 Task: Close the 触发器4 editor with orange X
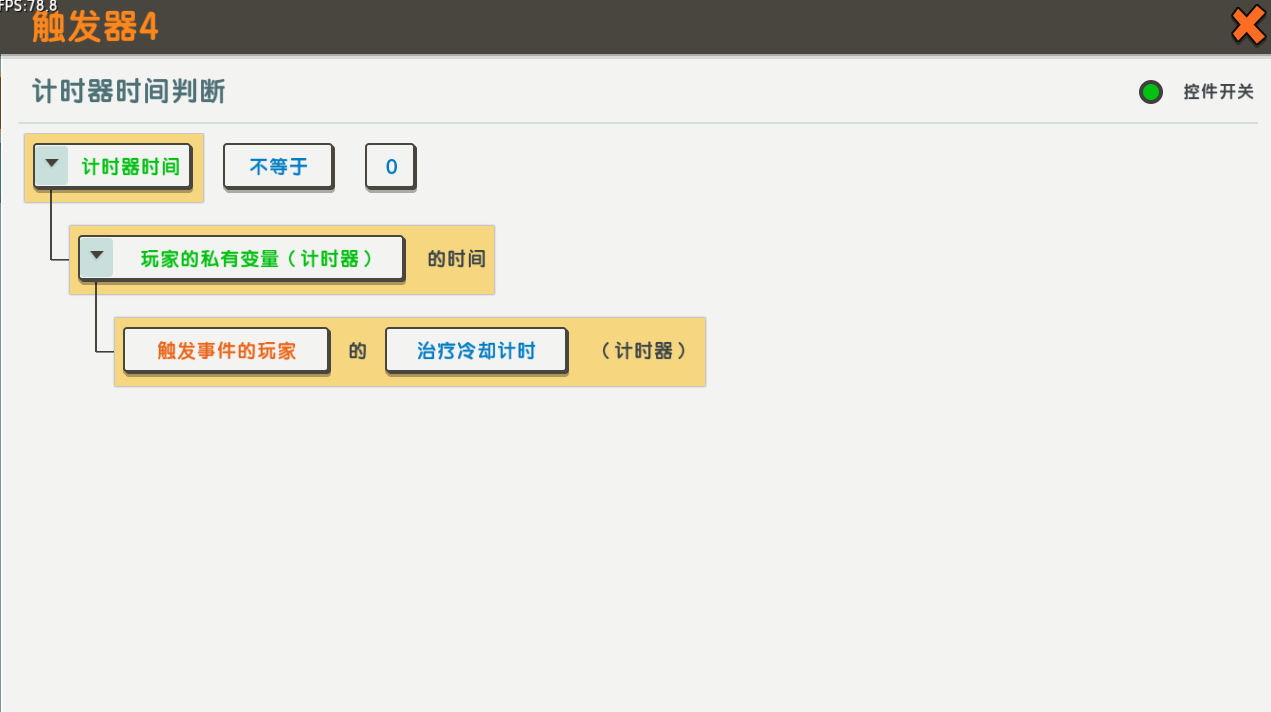pos(1248,25)
